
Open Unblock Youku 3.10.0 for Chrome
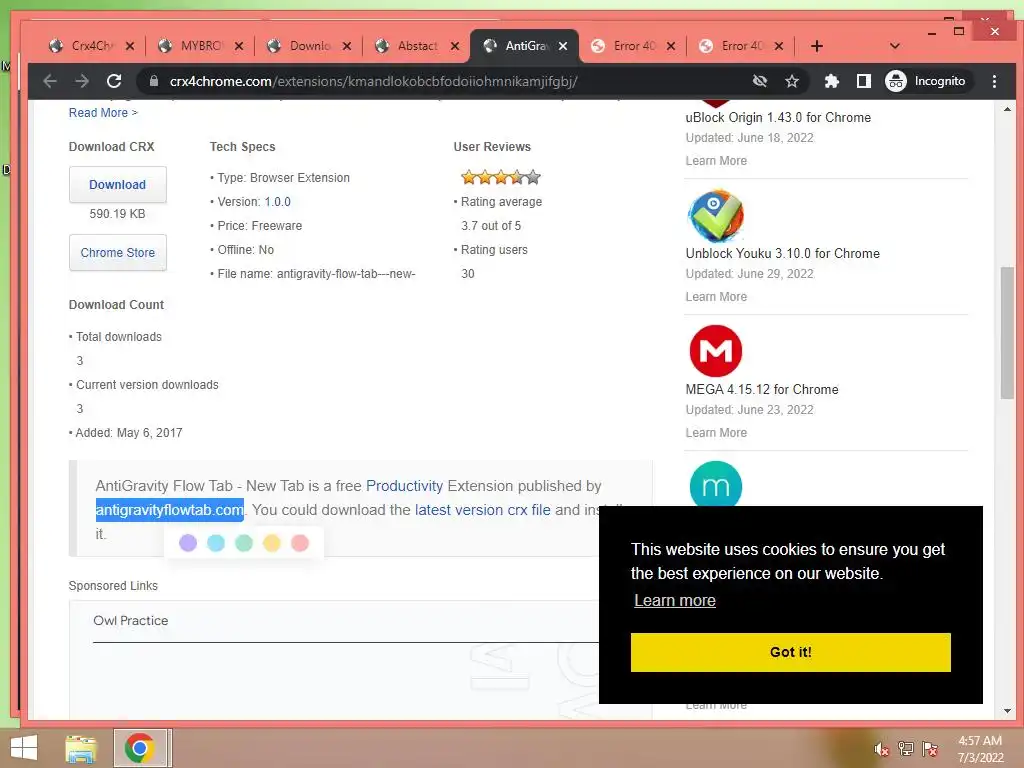click(x=782, y=253)
